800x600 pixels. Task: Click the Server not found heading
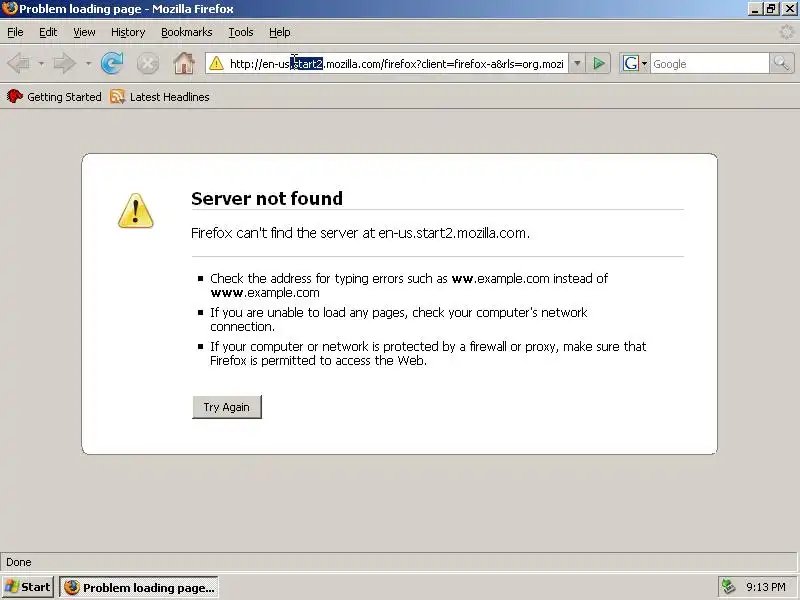pyautogui.click(x=267, y=198)
